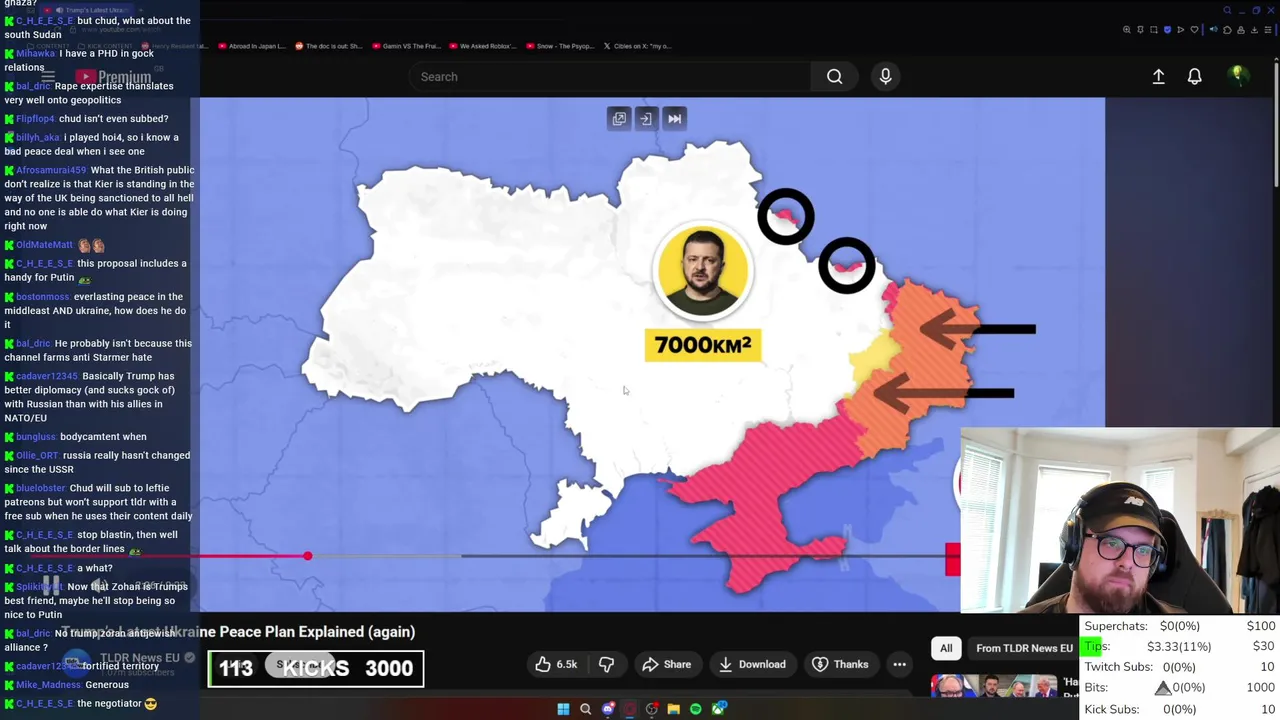The image size is (1280, 720).
Task: Switch to the "Abroad in Japan" tab
Action: coord(252,46)
